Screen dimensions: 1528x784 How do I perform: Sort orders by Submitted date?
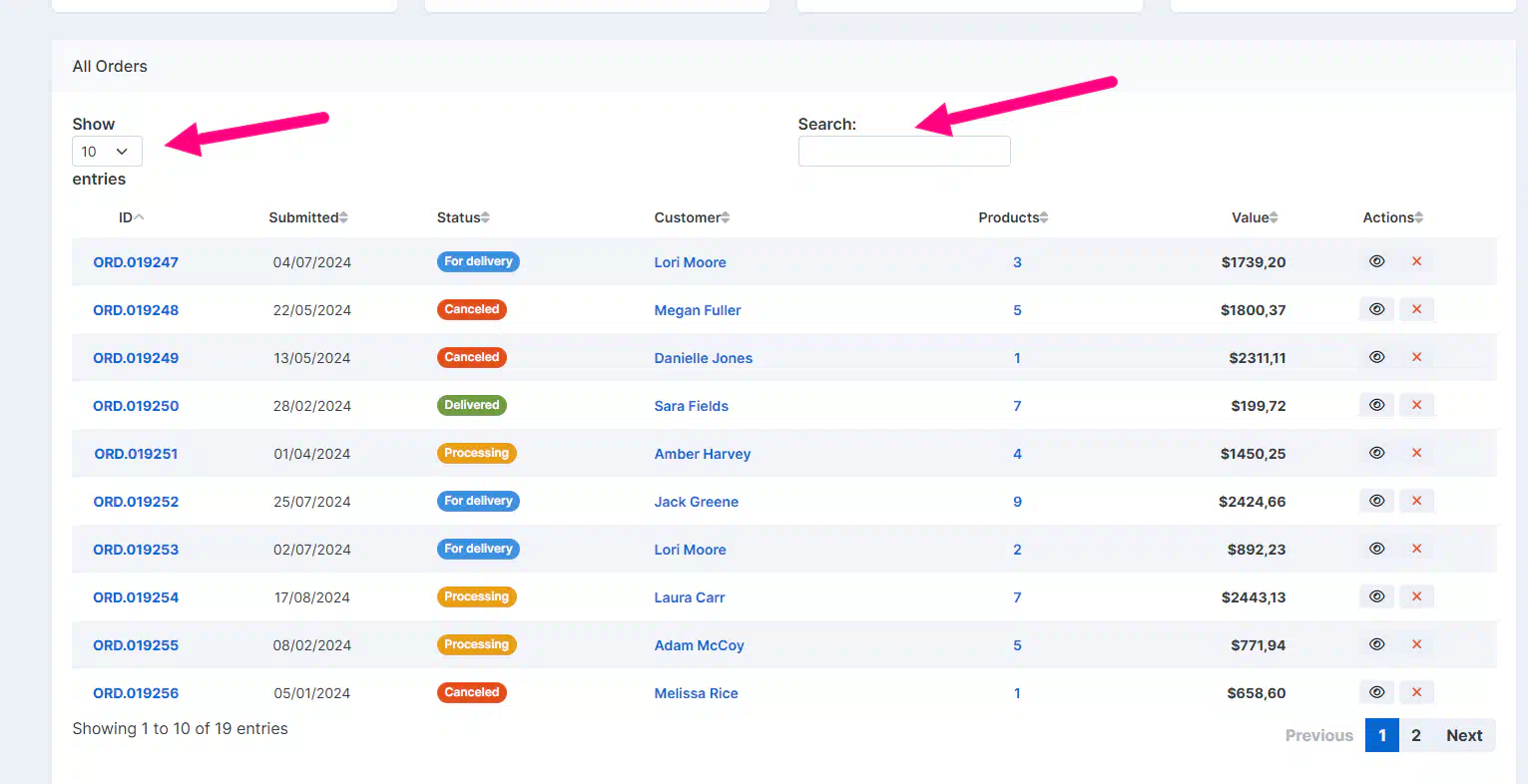point(307,217)
